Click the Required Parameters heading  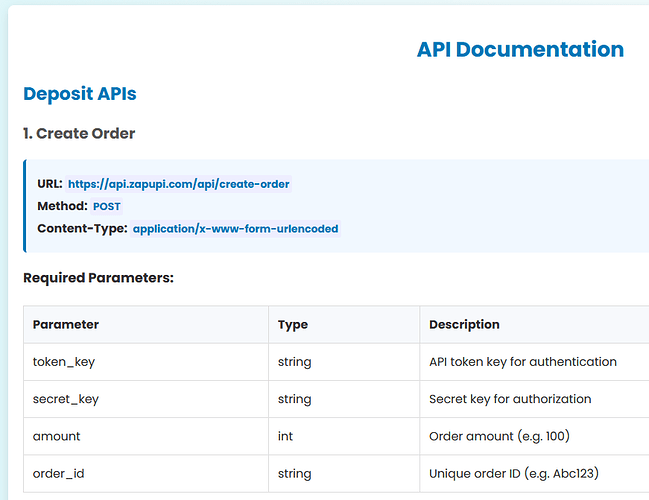pyautogui.click(x=98, y=277)
